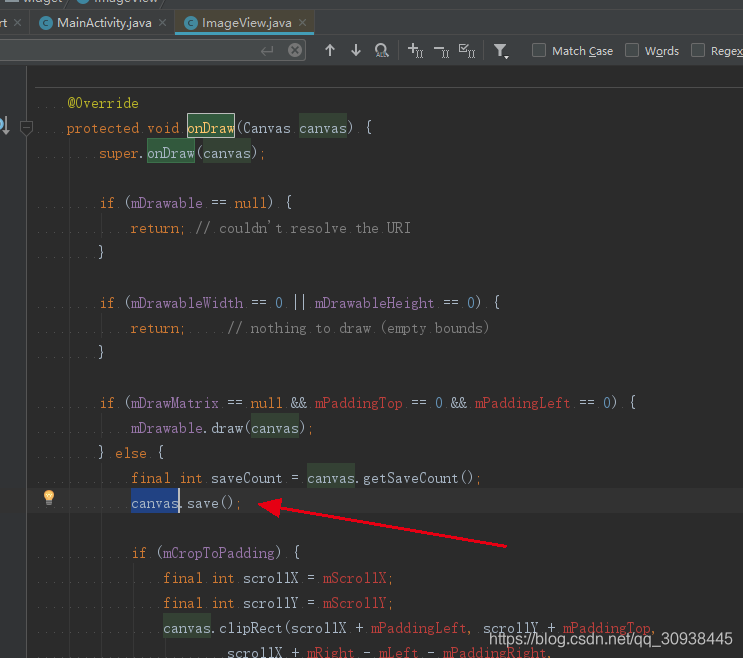Click mDrawableWidth in the condition
Viewport: 743px width, 658px height.
187,303
